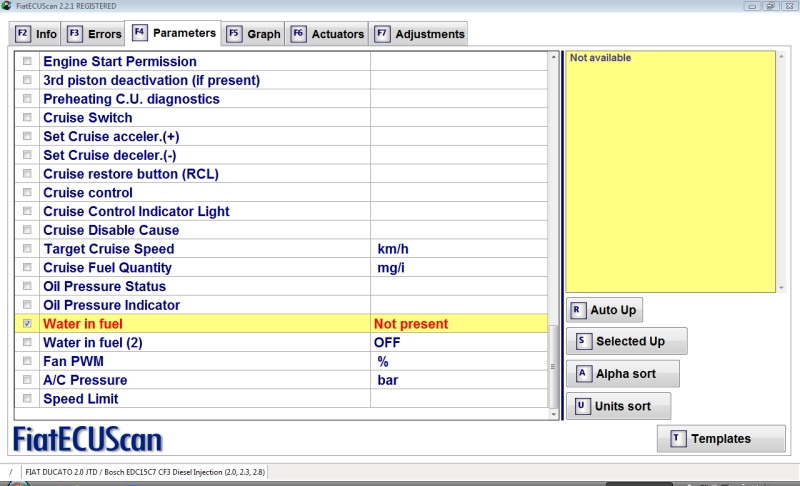The image size is (800, 486).
Task: Open the Templates button
Action: coord(721,439)
